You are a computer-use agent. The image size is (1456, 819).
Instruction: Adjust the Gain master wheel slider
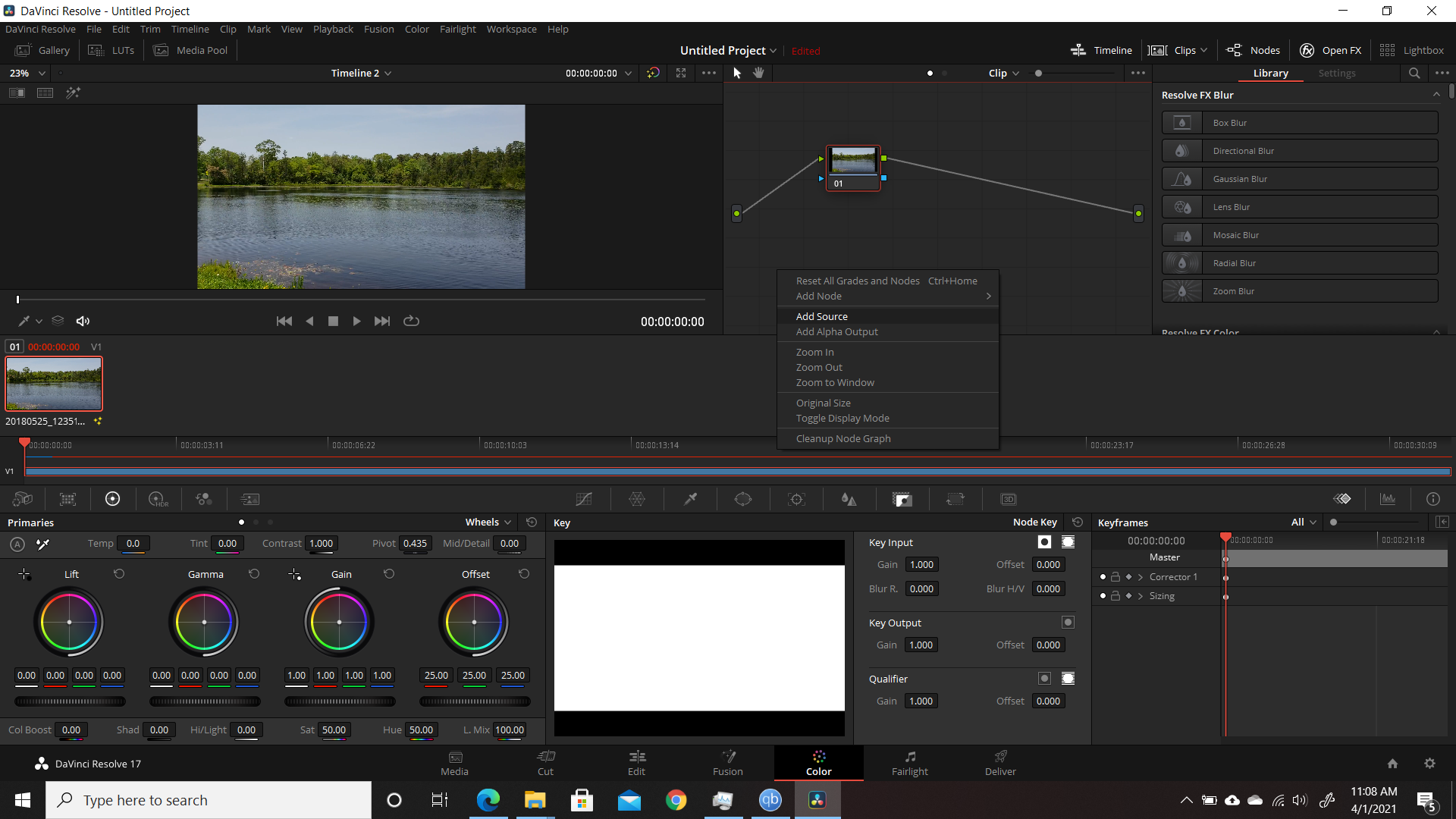(339, 701)
